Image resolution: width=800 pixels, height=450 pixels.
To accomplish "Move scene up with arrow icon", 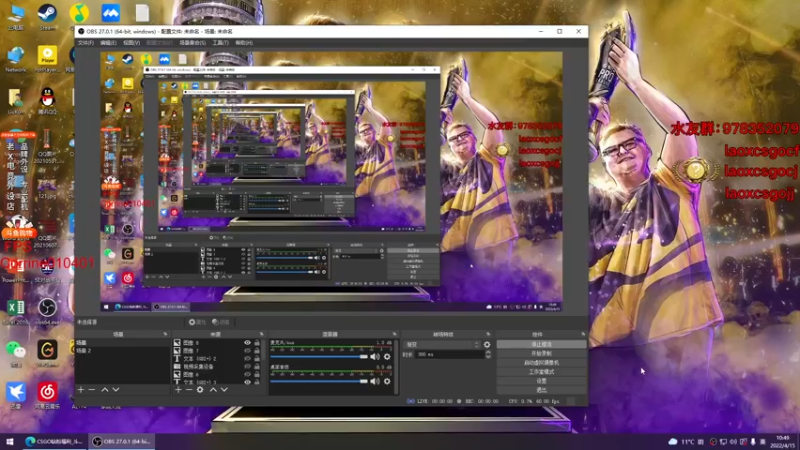I will tap(105, 390).
